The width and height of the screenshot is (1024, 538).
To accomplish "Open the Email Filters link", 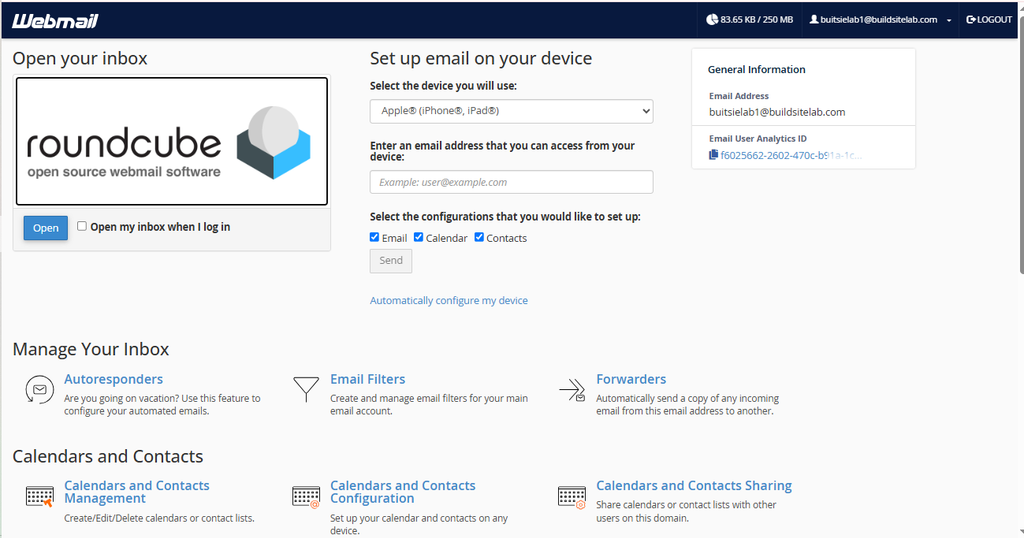I will [x=368, y=379].
